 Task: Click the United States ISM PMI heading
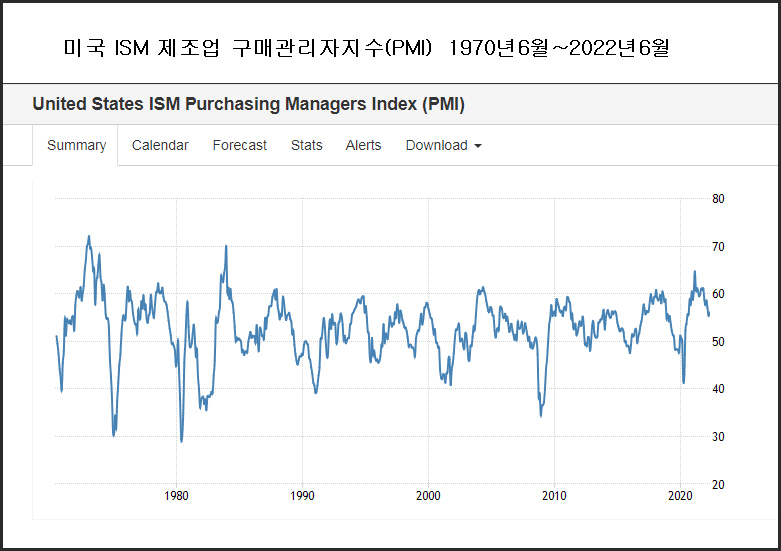(x=248, y=104)
